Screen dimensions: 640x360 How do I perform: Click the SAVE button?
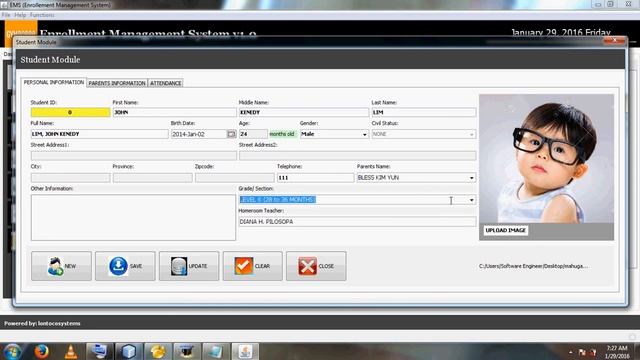pos(125,266)
